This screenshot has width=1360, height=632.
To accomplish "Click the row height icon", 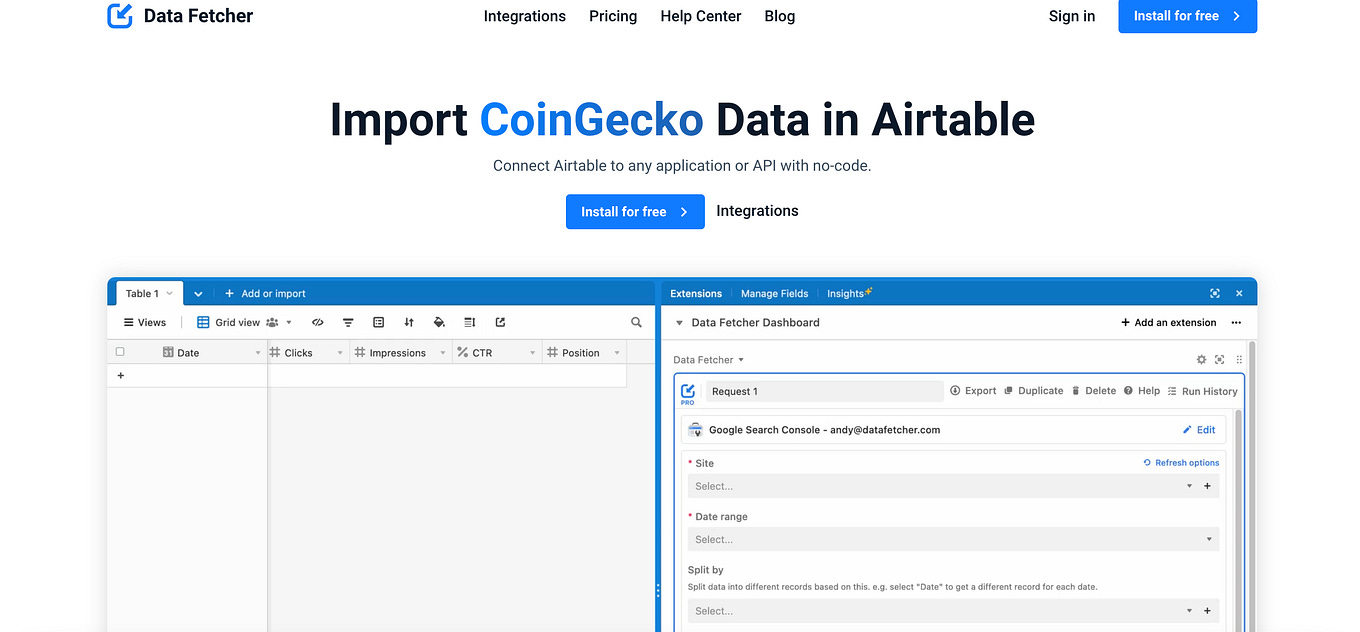I will pyautogui.click(x=470, y=323).
